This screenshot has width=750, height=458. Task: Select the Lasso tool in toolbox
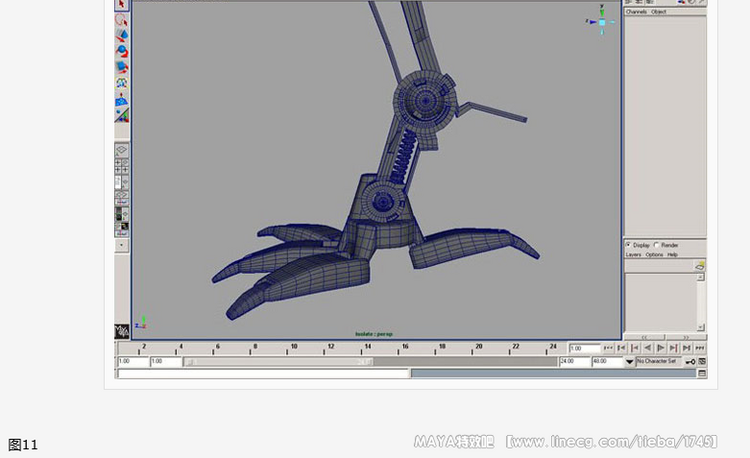[x=121, y=20]
